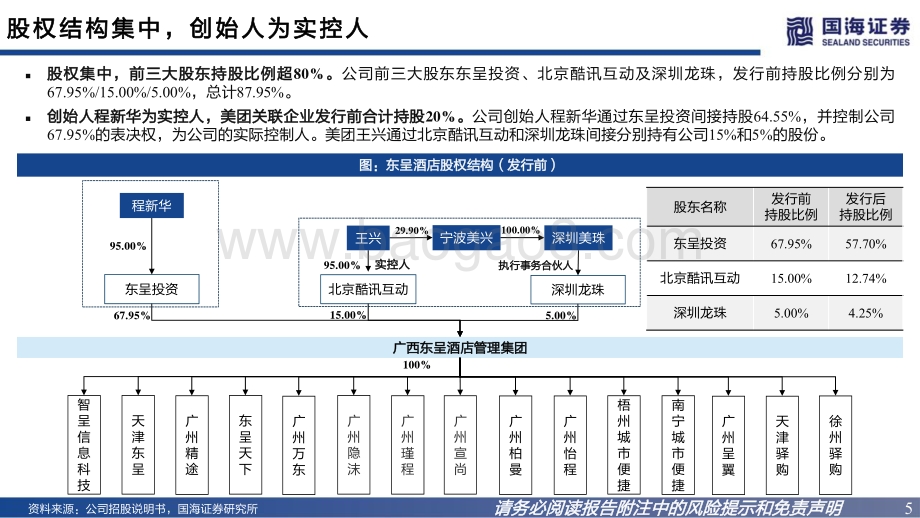This screenshot has height=518, width=920.
Task: Select the 程新华 box
Action: 151,205
